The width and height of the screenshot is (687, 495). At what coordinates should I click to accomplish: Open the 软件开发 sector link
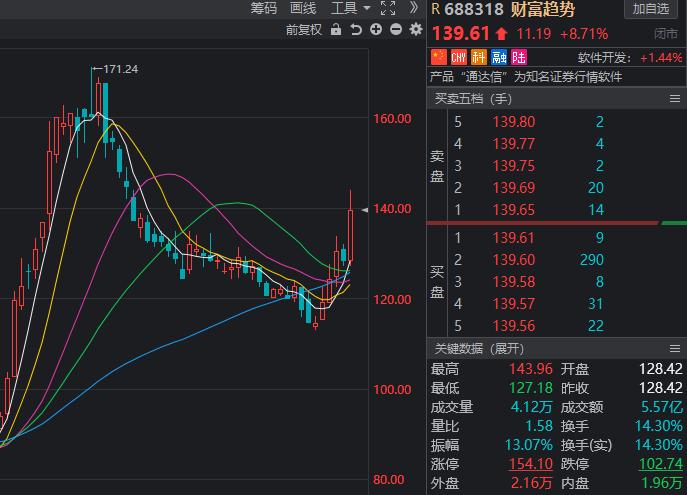[x=605, y=57]
